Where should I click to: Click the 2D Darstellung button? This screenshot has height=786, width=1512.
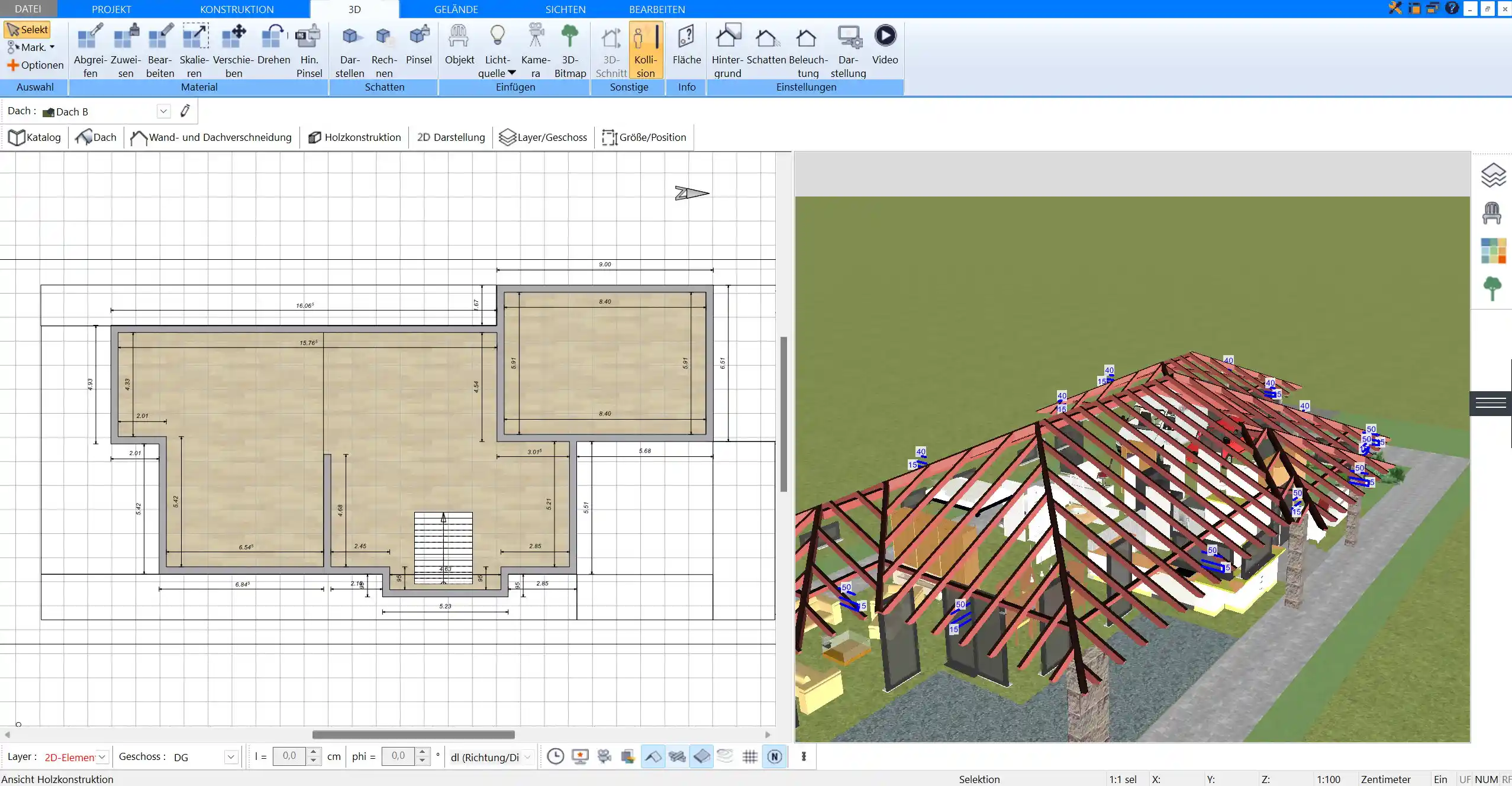tap(451, 137)
